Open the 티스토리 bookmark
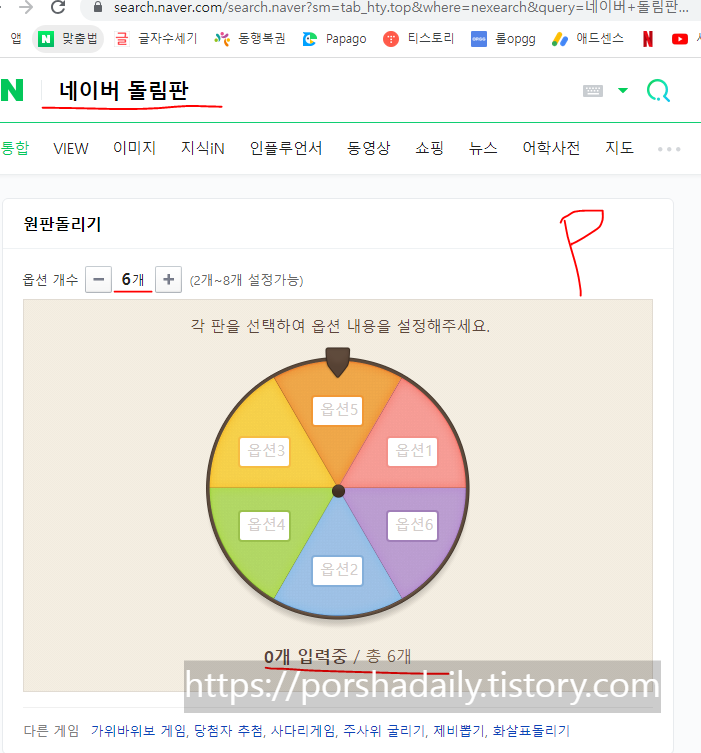The height and width of the screenshot is (753, 701). (x=418, y=38)
